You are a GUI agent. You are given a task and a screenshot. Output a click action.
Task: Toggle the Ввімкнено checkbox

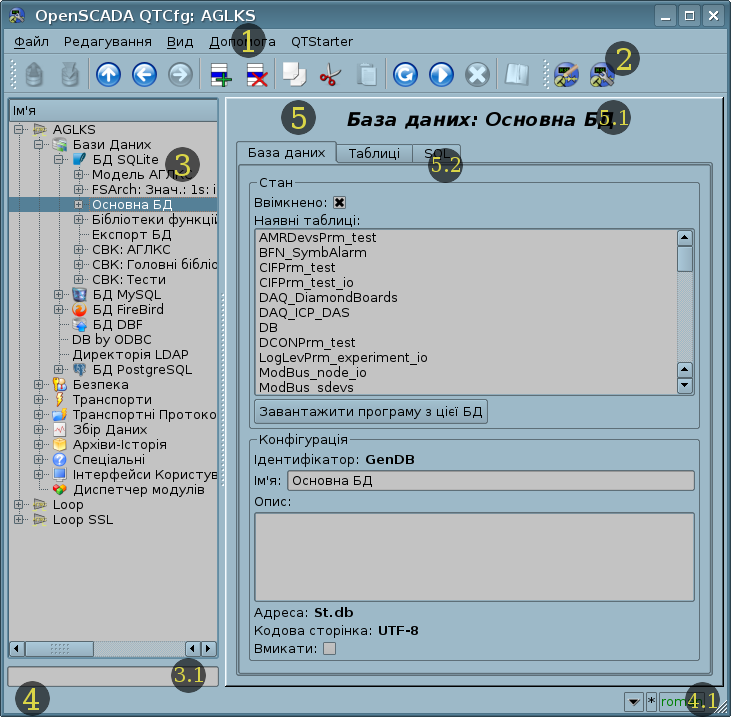(x=339, y=203)
